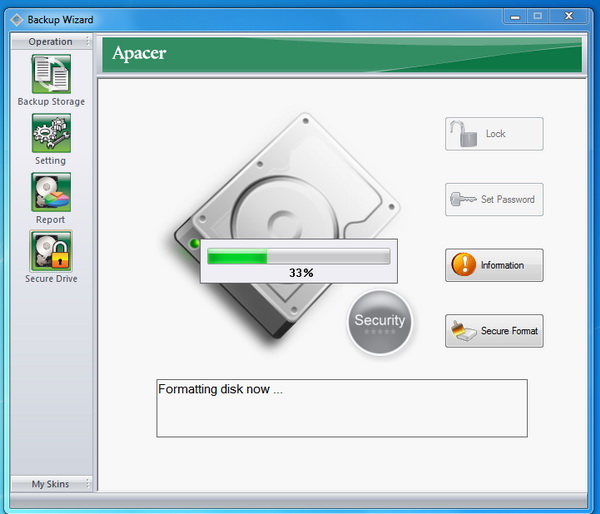The image size is (600, 514).
Task: Click the Apacer logo banner
Action: (342, 54)
